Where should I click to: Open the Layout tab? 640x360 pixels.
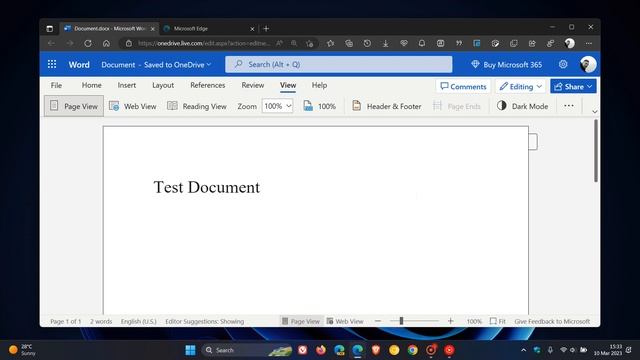163,85
